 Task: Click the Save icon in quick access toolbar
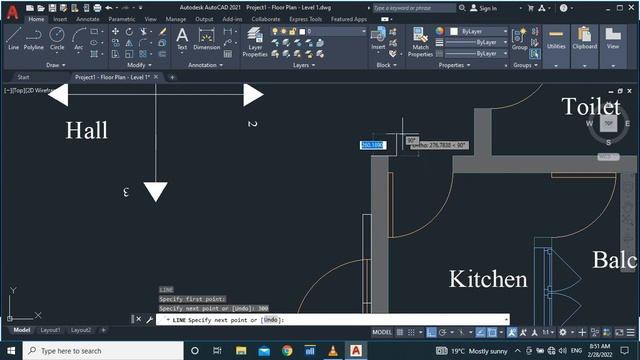click(52, 8)
